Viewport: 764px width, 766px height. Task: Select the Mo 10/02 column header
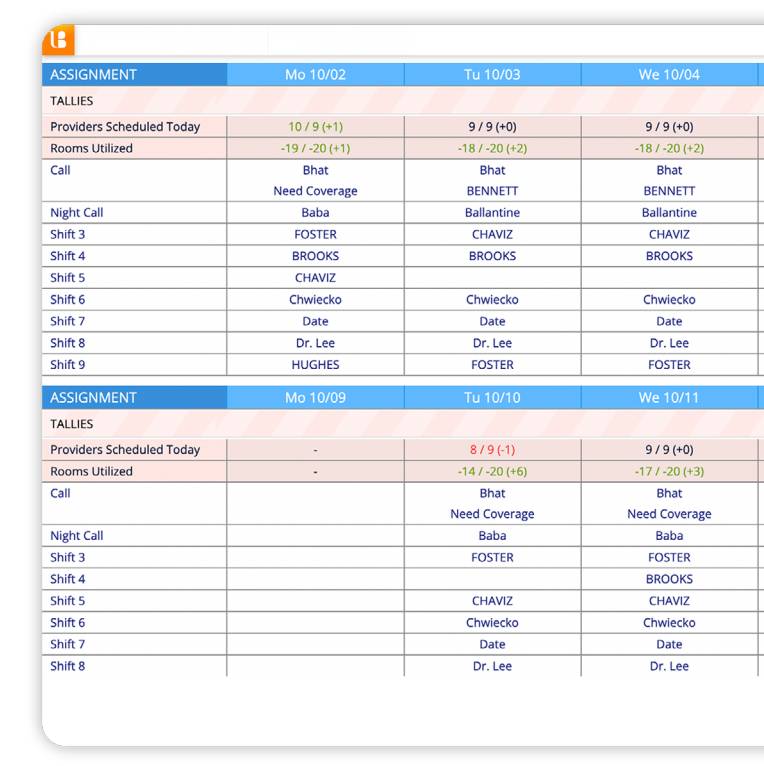click(x=315, y=75)
